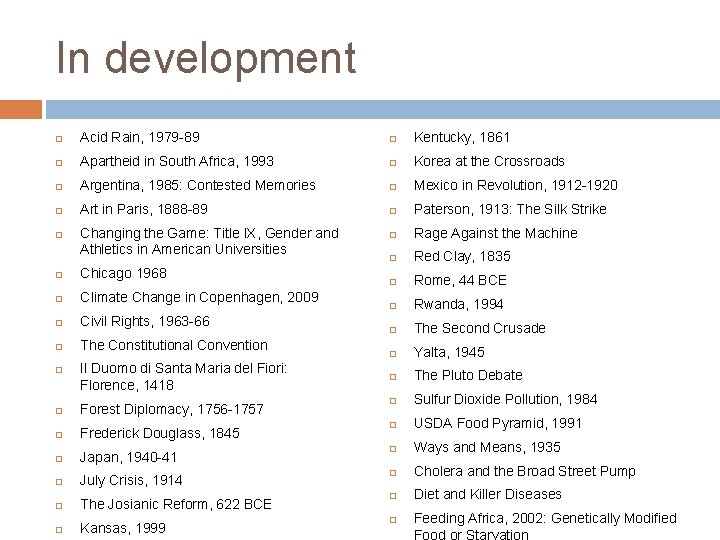Viewport: 720px width, 540px height.
Task: Click 'The Second Crusade' entry
Action: tap(480, 328)
